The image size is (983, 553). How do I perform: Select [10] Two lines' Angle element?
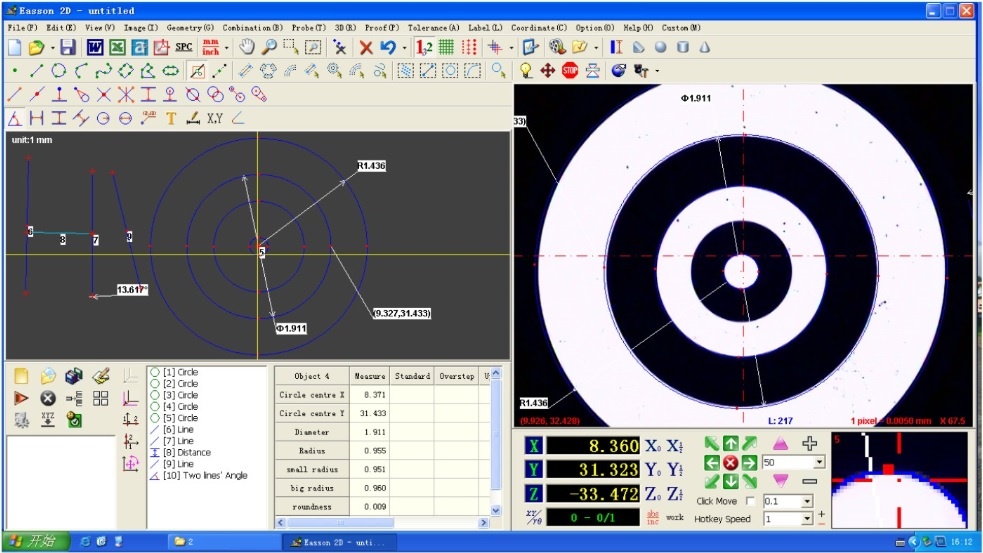(x=199, y=475)
